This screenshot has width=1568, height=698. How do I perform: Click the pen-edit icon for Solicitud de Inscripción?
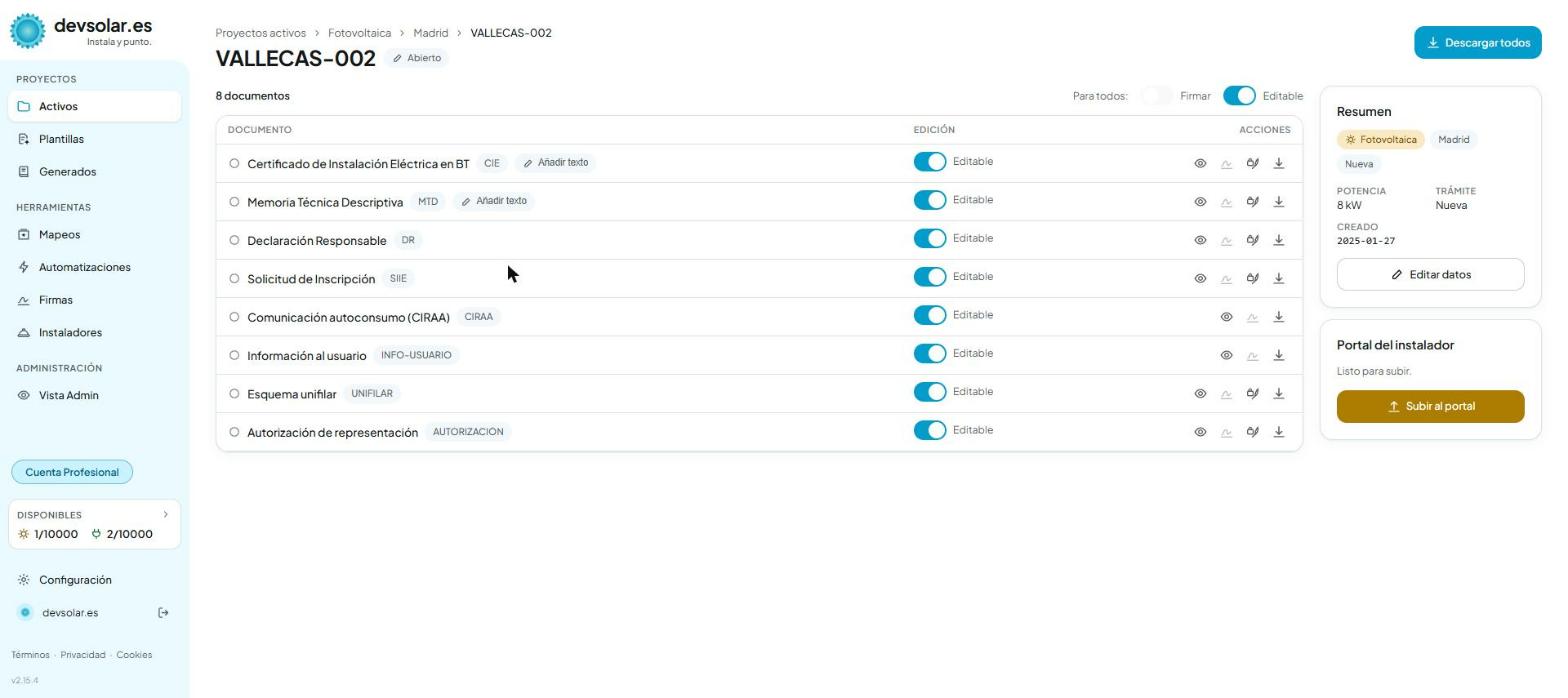point(1252,278)
